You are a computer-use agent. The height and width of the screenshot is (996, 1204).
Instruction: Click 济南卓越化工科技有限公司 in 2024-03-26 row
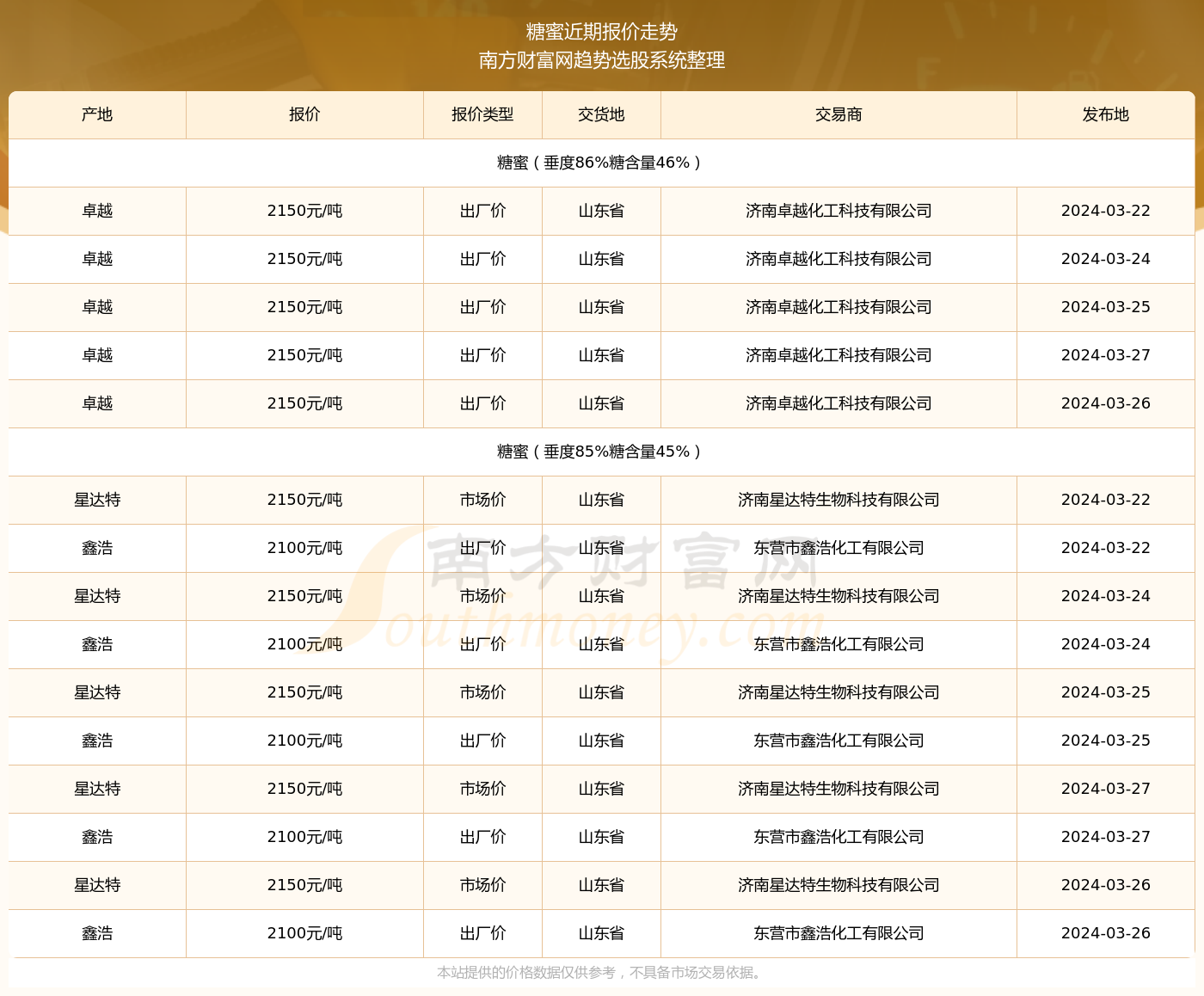(x=838, y=403)
